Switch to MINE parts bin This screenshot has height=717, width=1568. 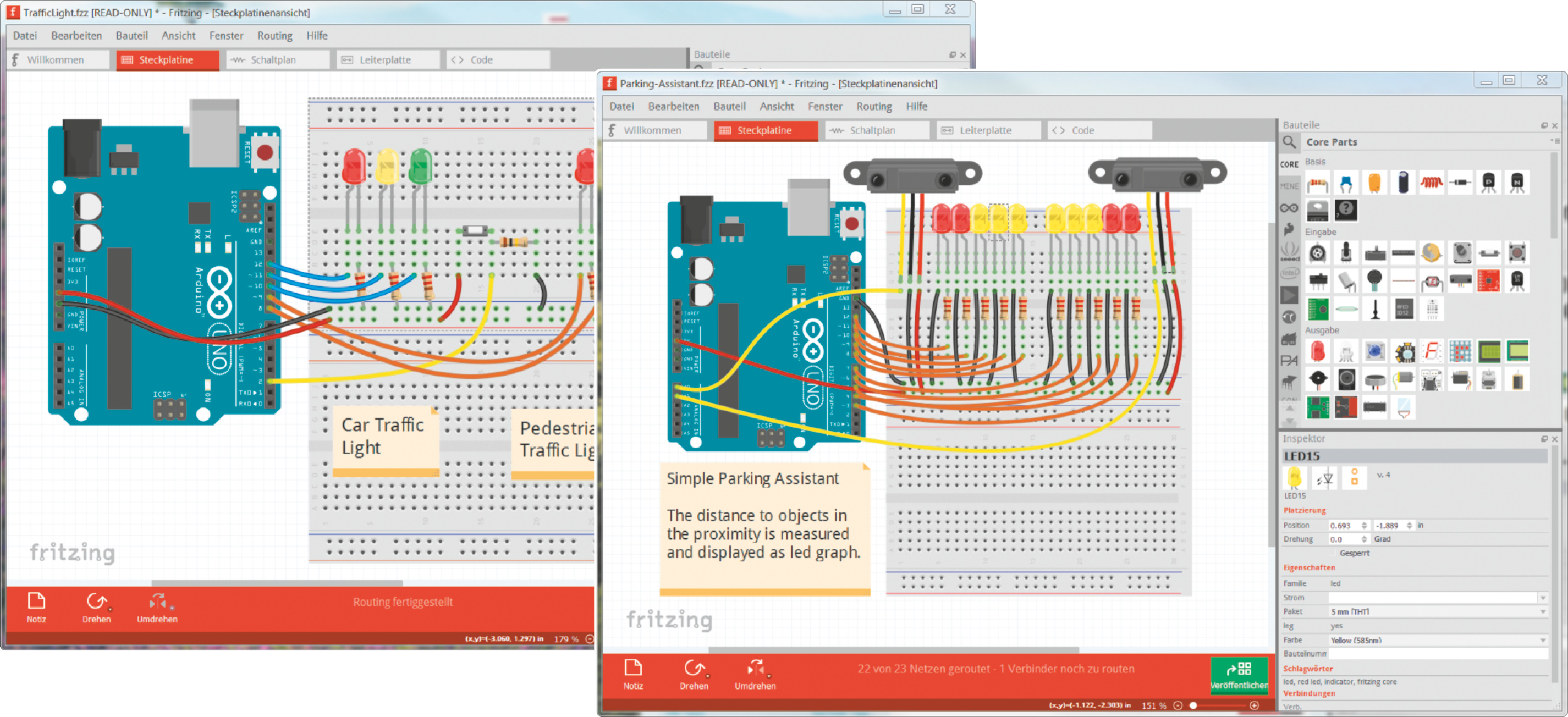[x=1289, y=186]
